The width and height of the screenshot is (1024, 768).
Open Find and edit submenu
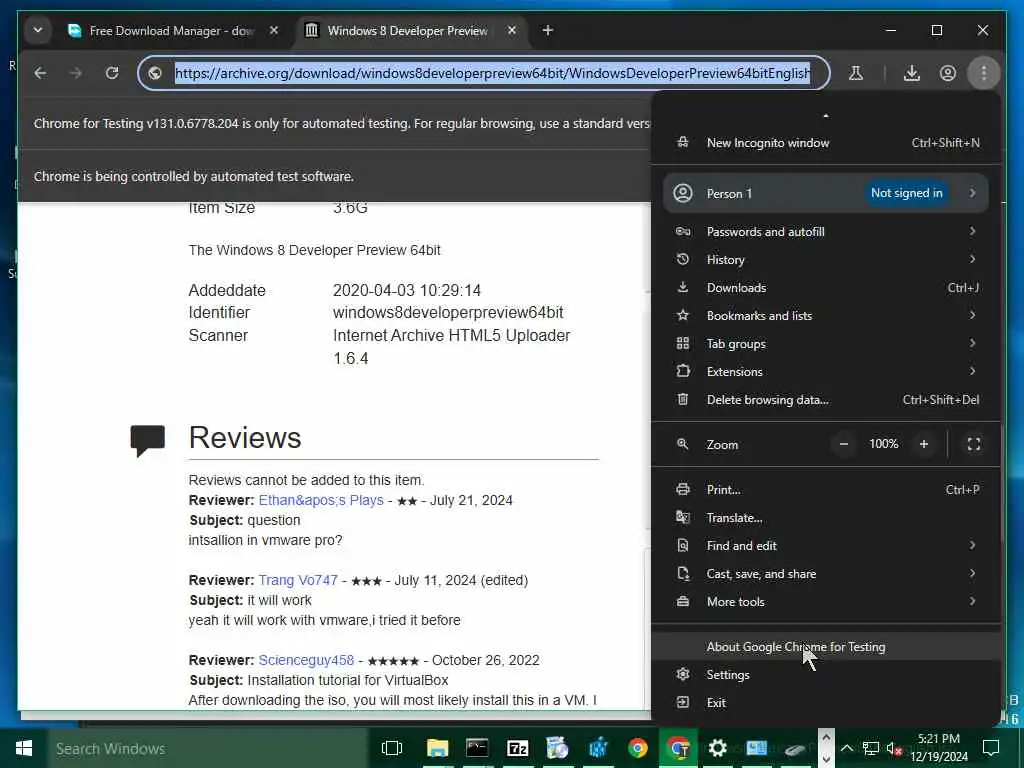coord(826,546)
